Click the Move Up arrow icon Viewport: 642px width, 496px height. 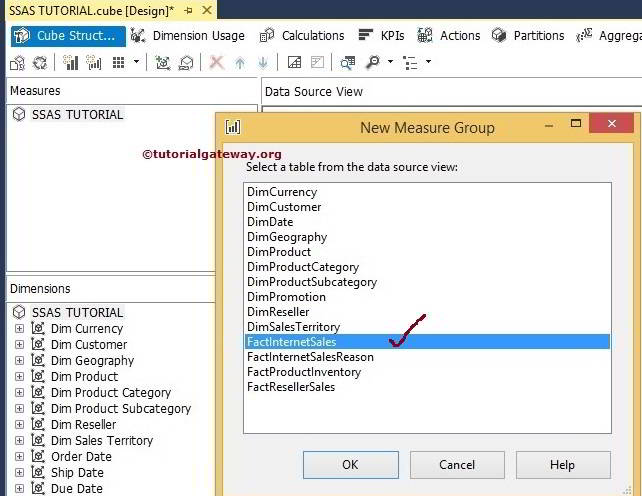click(x=240, y=62)
